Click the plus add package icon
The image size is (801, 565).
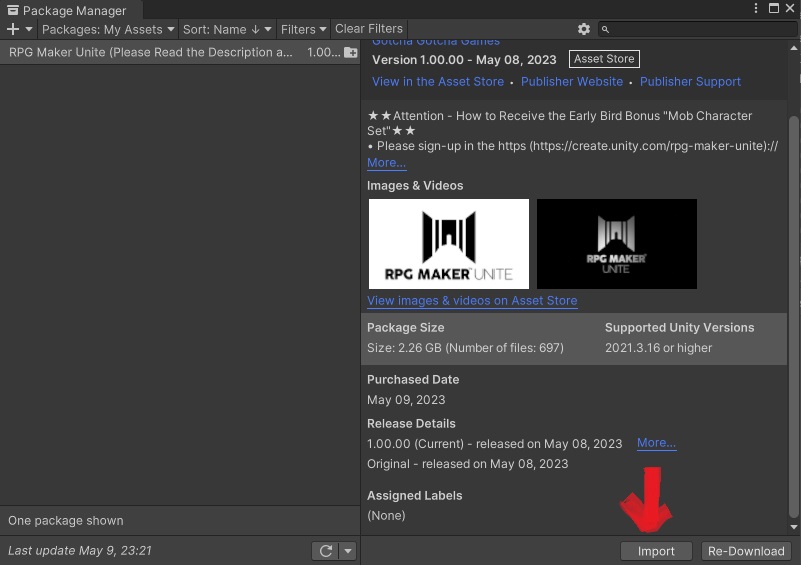pos(13,29)
